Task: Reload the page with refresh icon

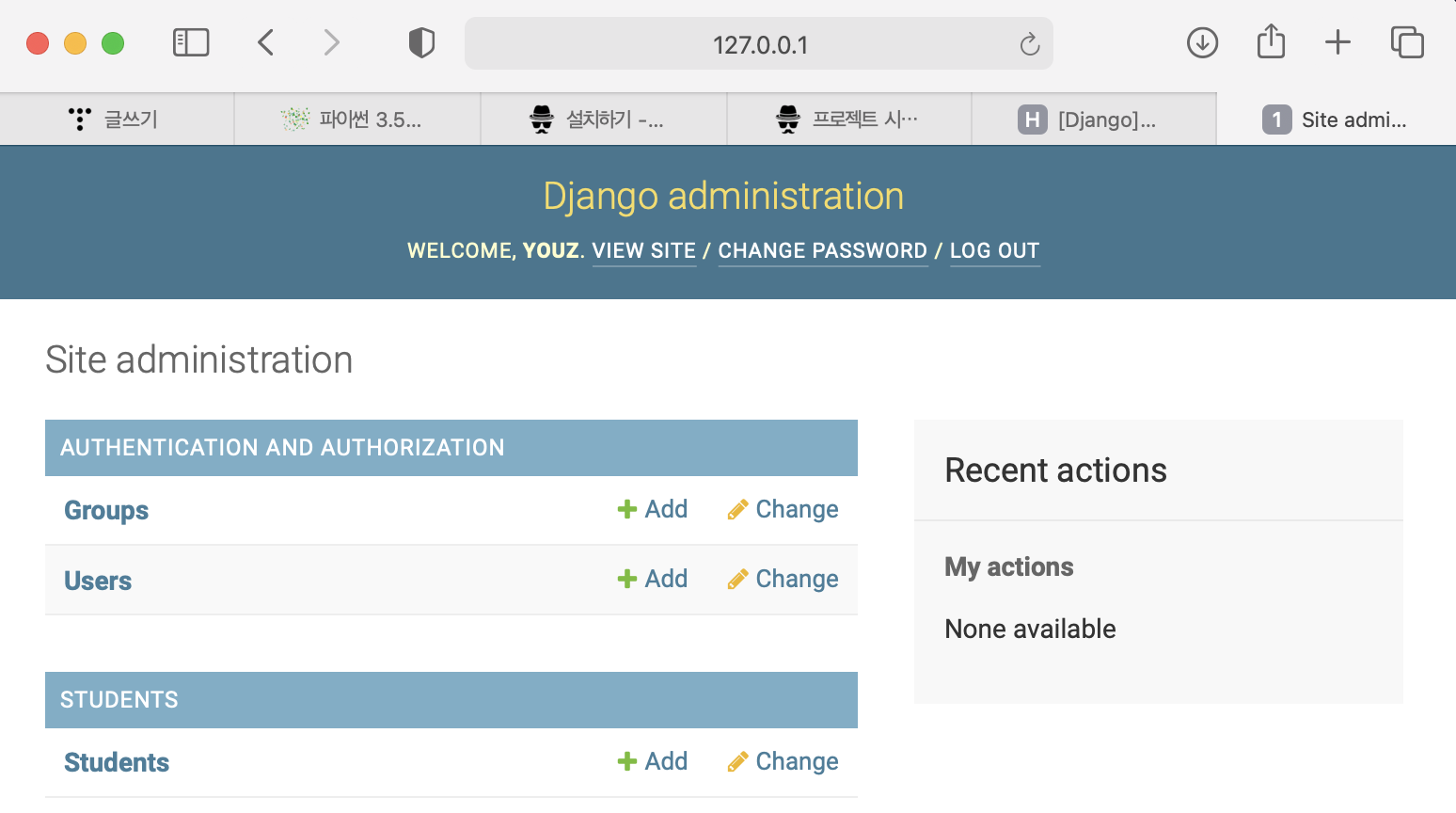Action: 1030,43
